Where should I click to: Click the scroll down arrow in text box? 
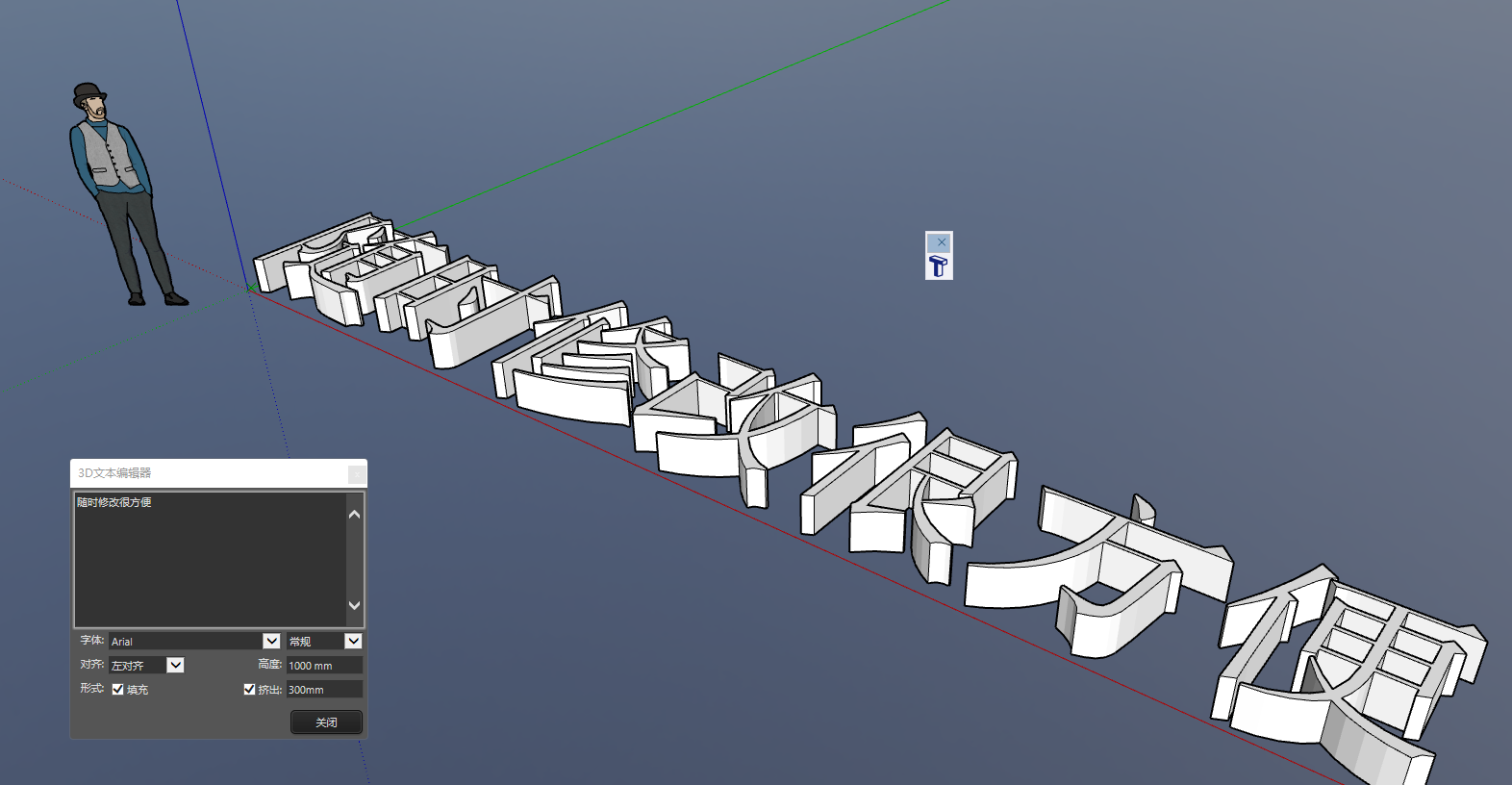(x=354, y=605)
